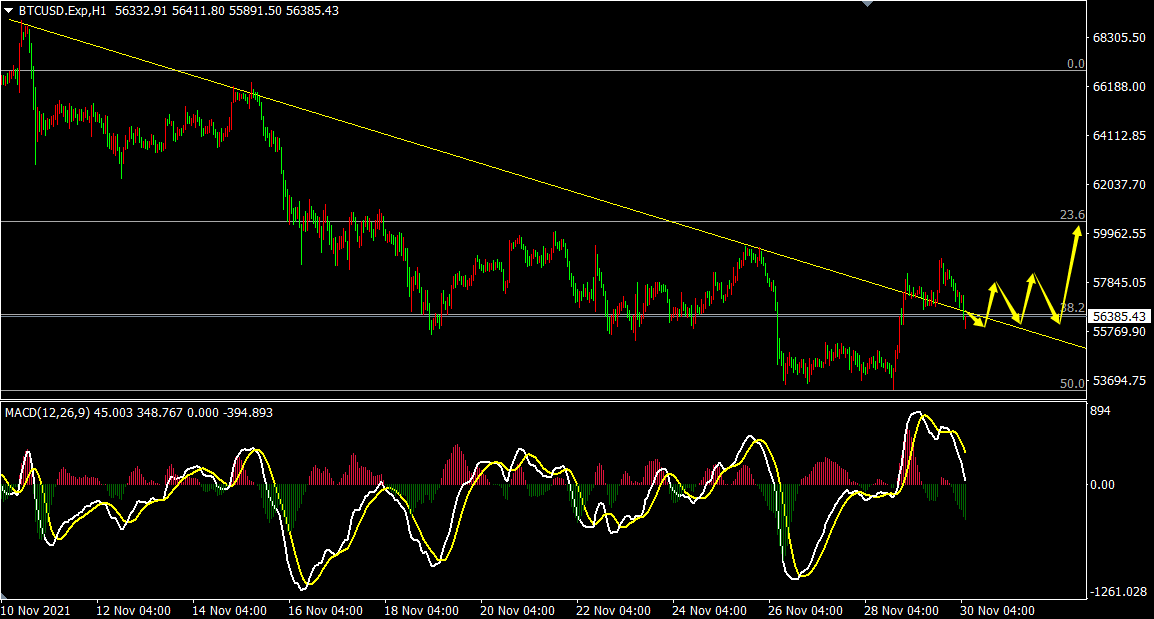Click the MACD 894 scale value
This screenshot has width=1154, height=619.
[x=1101, y=411]
